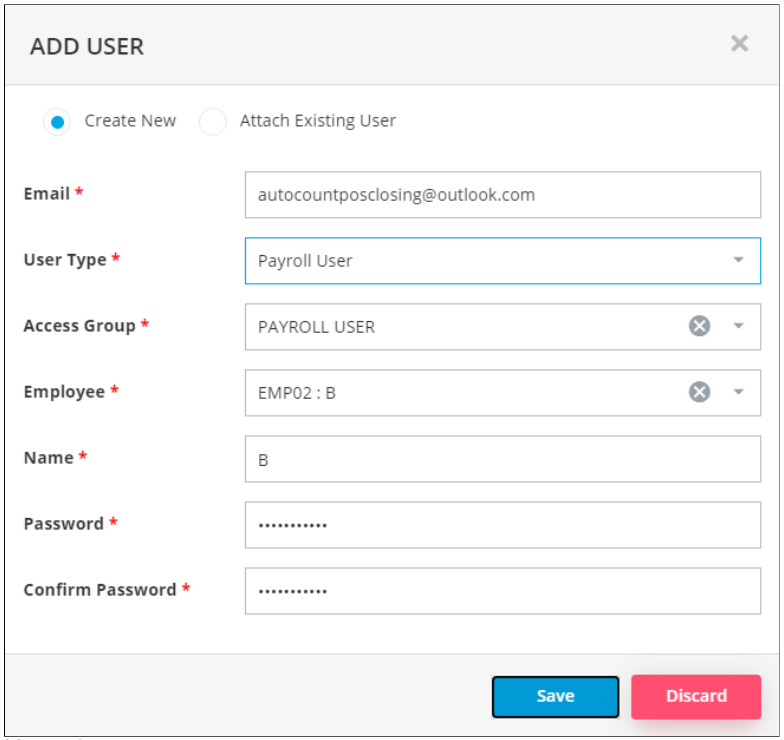Open the Access Group dropdown arrow
The width and height of the screenshot is (784, 740).
738,326
